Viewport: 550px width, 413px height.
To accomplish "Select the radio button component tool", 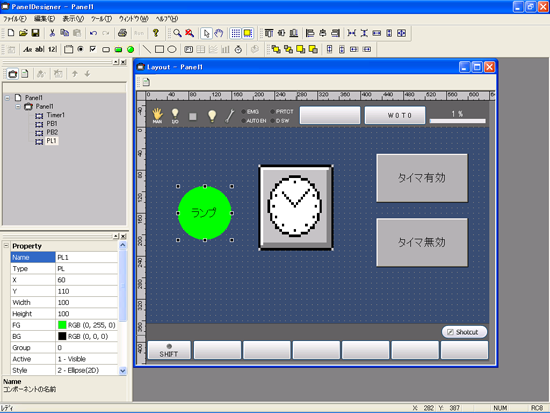I will [81, 49].
